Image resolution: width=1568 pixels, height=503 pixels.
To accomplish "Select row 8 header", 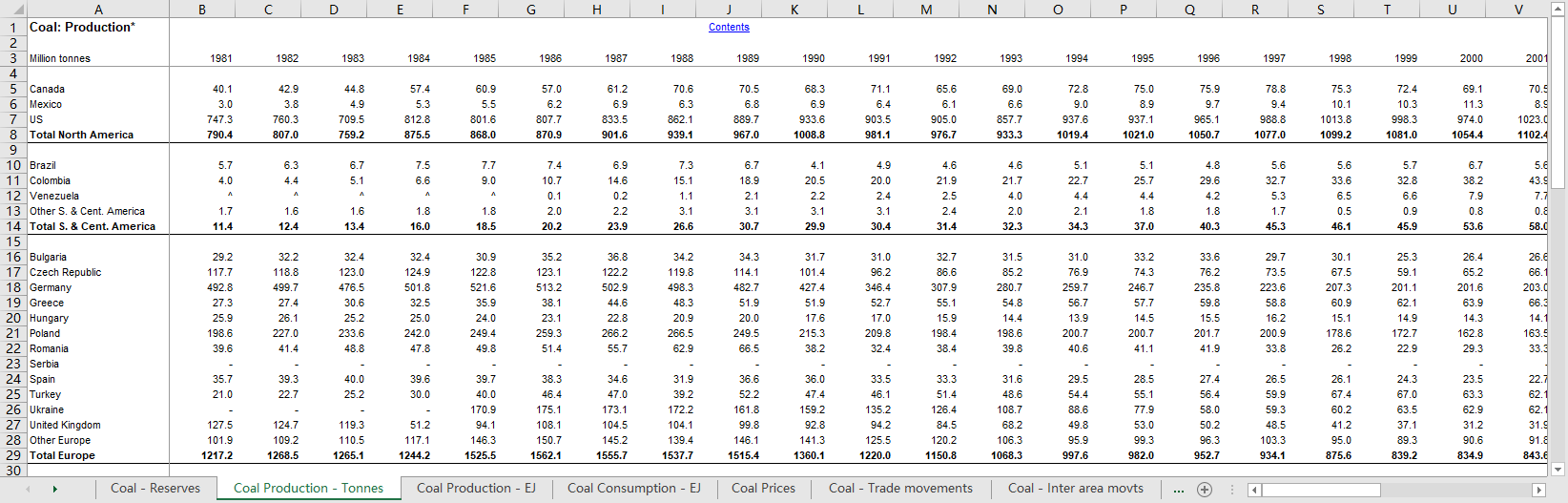I will point(12,135).
